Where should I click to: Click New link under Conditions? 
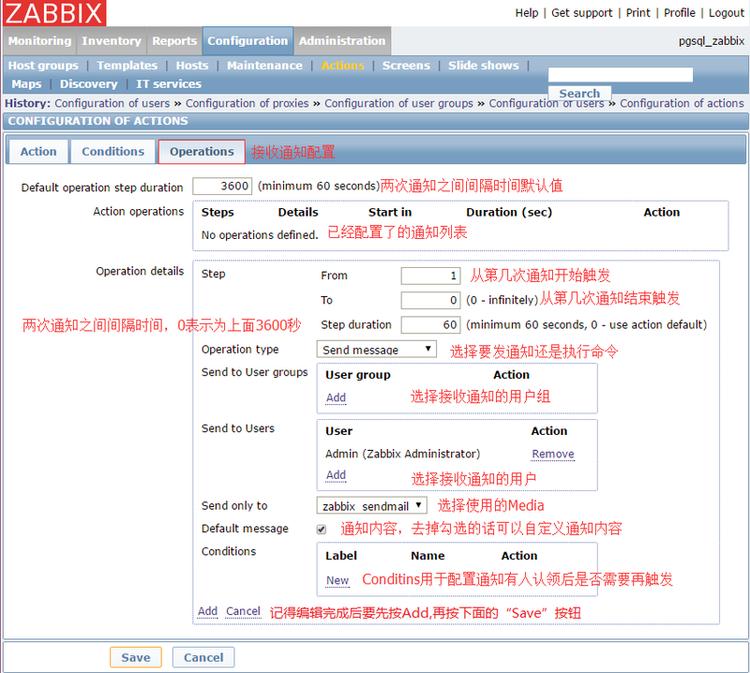point(337,580)
